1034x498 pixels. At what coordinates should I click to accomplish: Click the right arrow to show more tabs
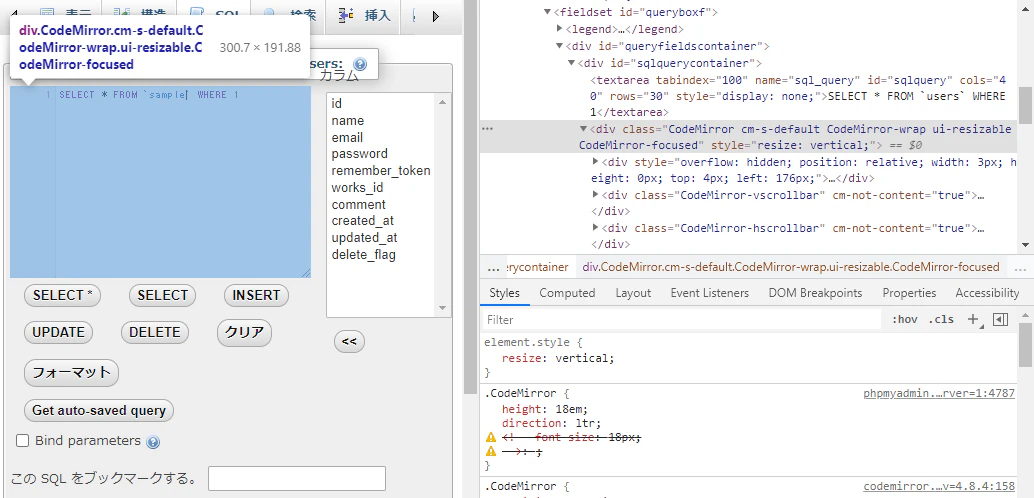436,16
